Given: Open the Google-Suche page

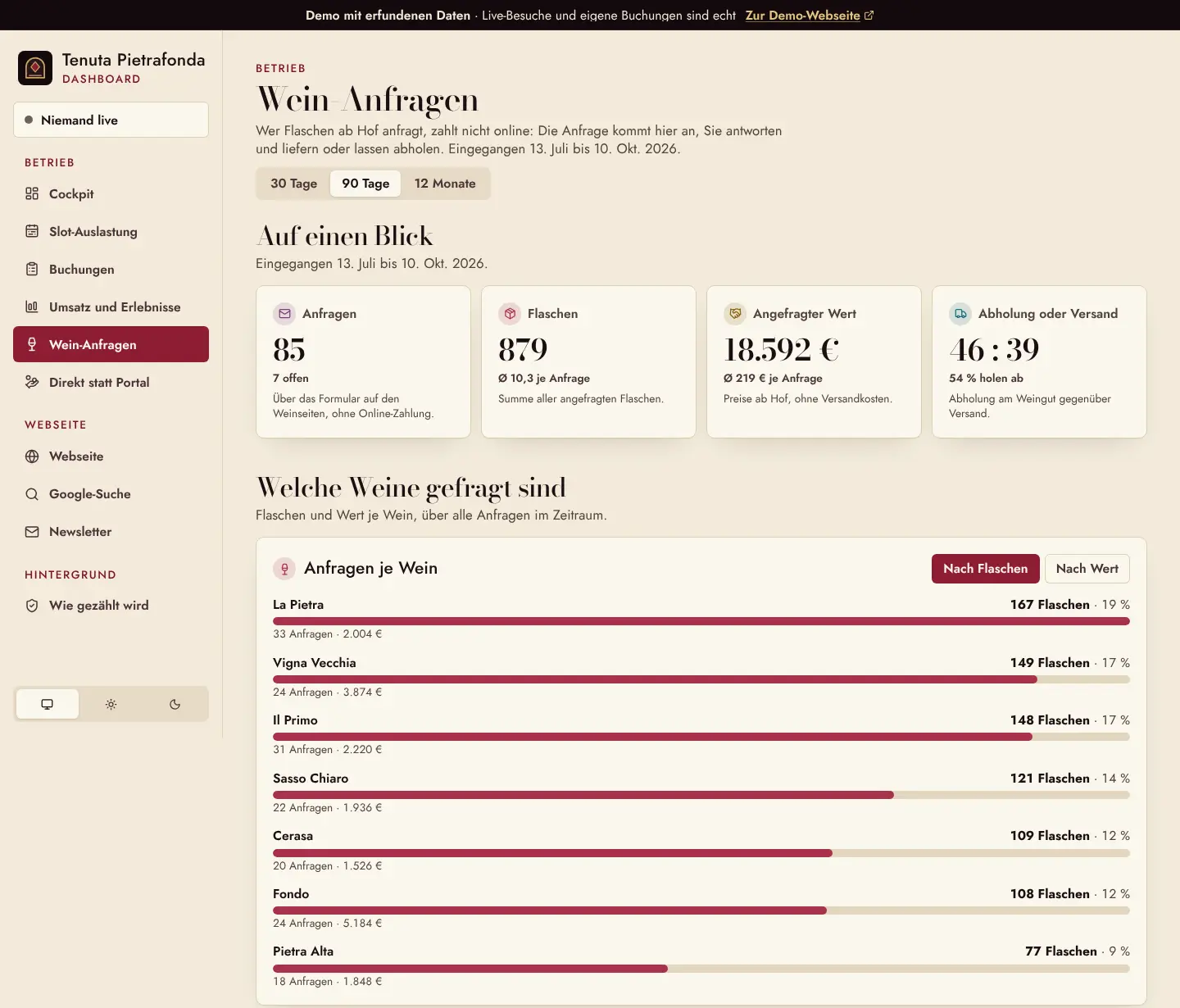Looking at the screenshot, I should [x=111, y=494].
